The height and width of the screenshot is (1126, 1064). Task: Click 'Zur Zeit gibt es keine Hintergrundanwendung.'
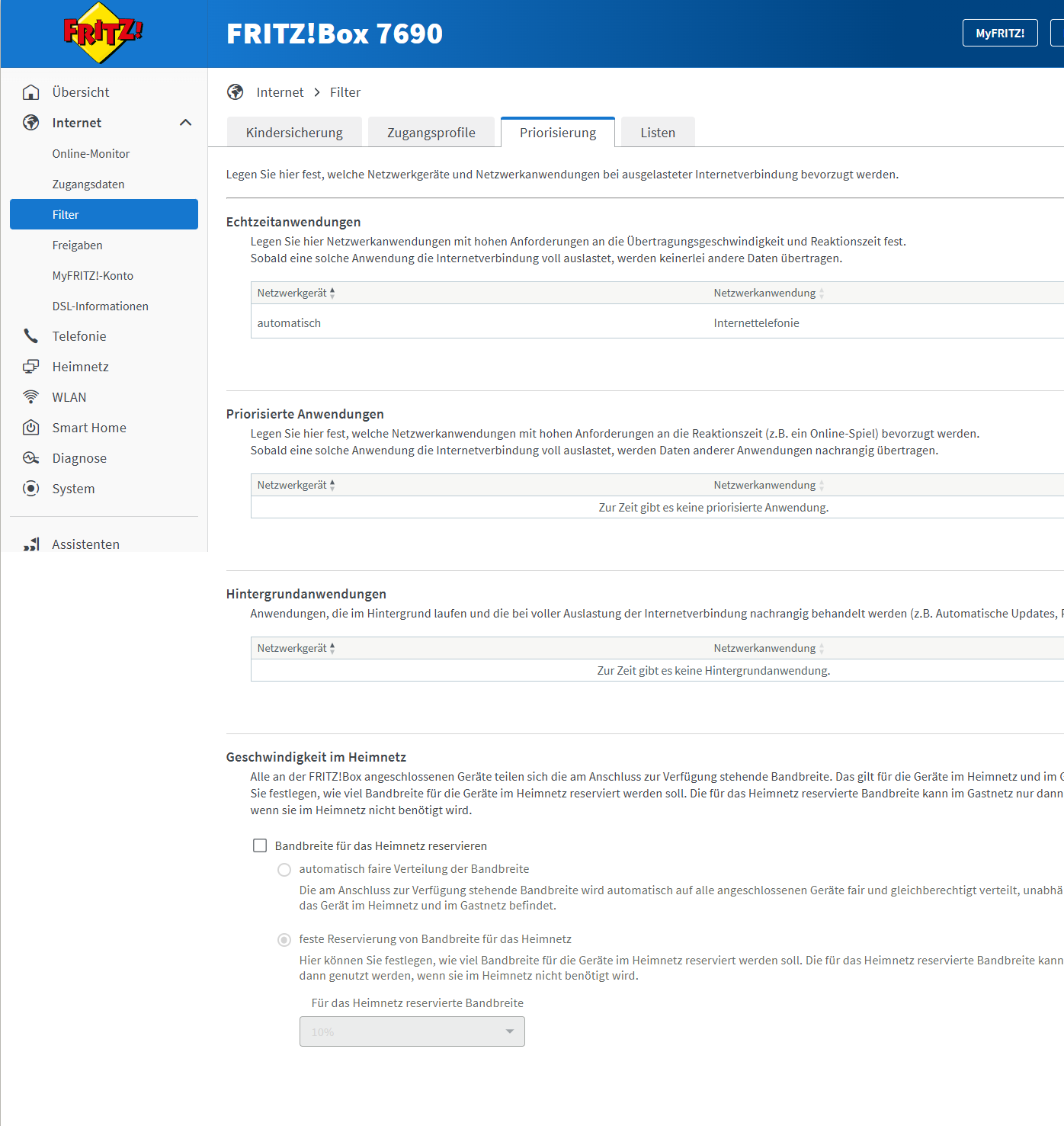click(x=713, y=671)
